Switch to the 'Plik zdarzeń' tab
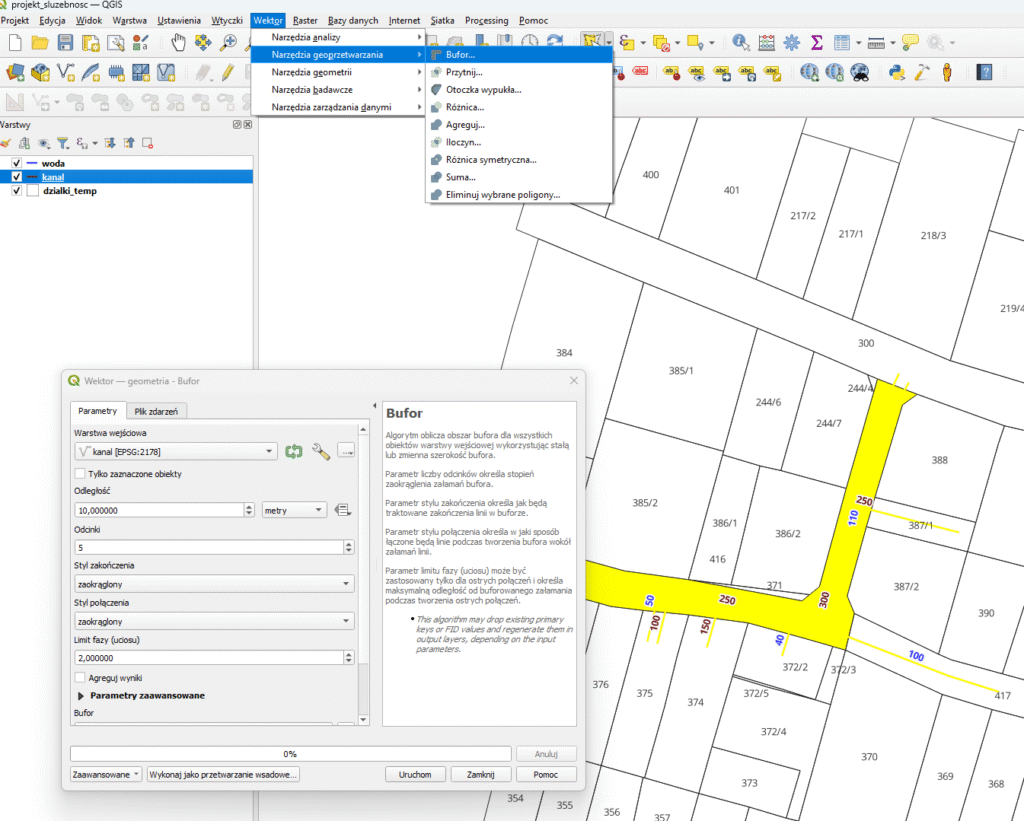This screenshot has height=821, width=1024. (x=158, y=411)
